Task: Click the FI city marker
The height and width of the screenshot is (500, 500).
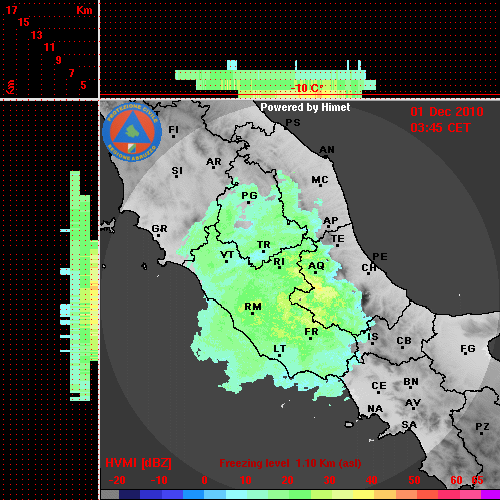Action: tap(173, 136)
